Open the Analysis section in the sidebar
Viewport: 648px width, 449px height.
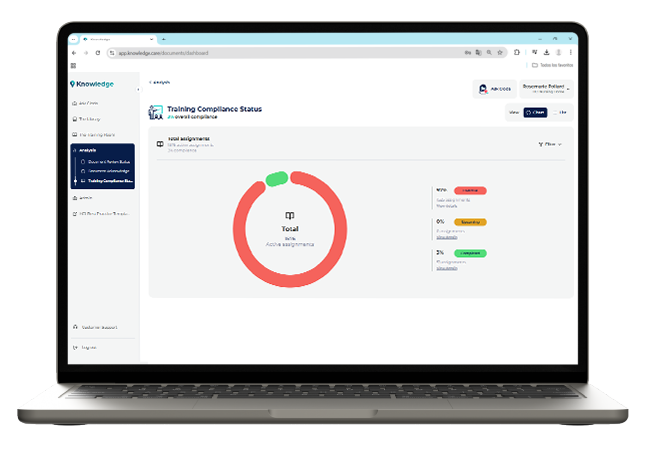pos(84,150)
